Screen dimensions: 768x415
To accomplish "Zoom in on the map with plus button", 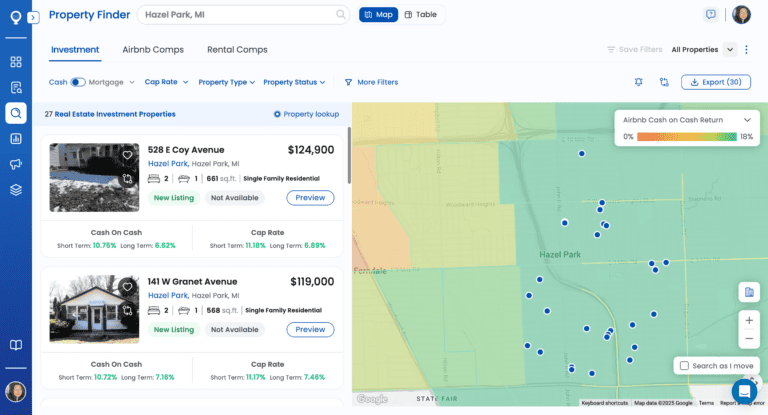I will 749,320.
